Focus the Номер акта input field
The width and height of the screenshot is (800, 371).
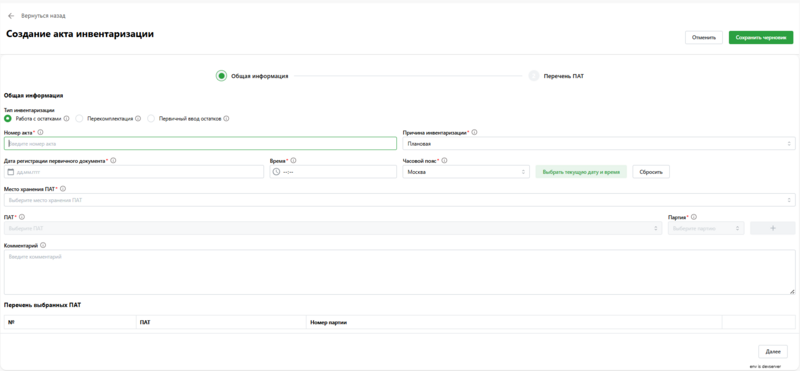pyautogui.click(x=200, y=143)
